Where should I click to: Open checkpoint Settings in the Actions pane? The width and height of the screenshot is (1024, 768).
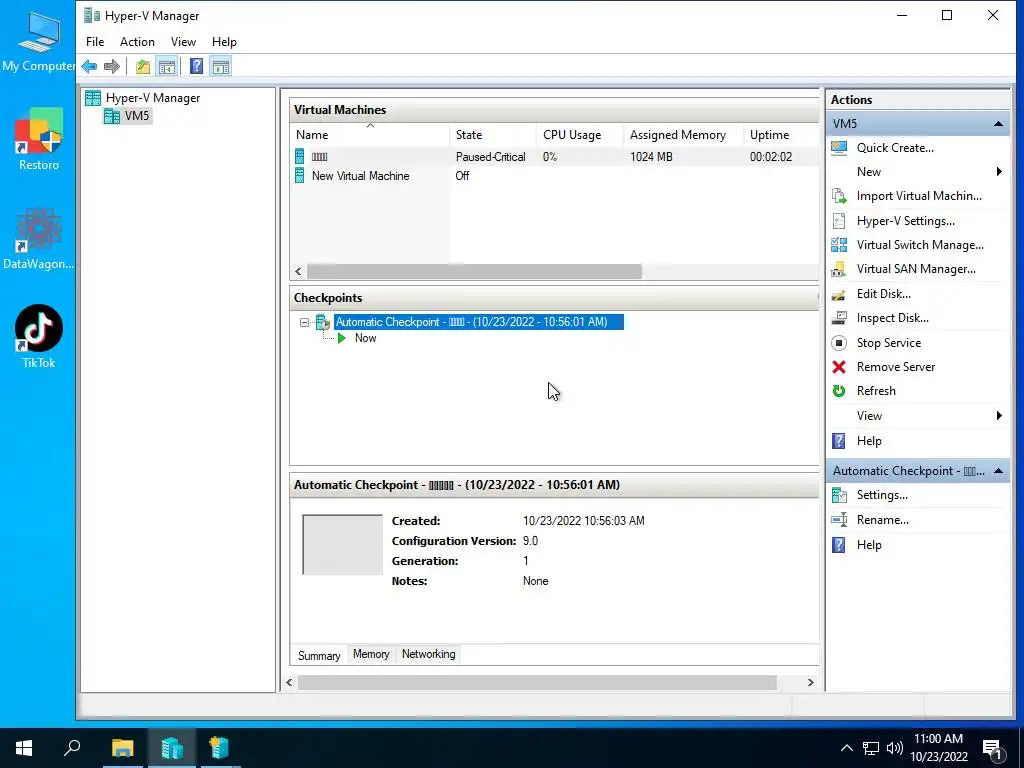882,495
